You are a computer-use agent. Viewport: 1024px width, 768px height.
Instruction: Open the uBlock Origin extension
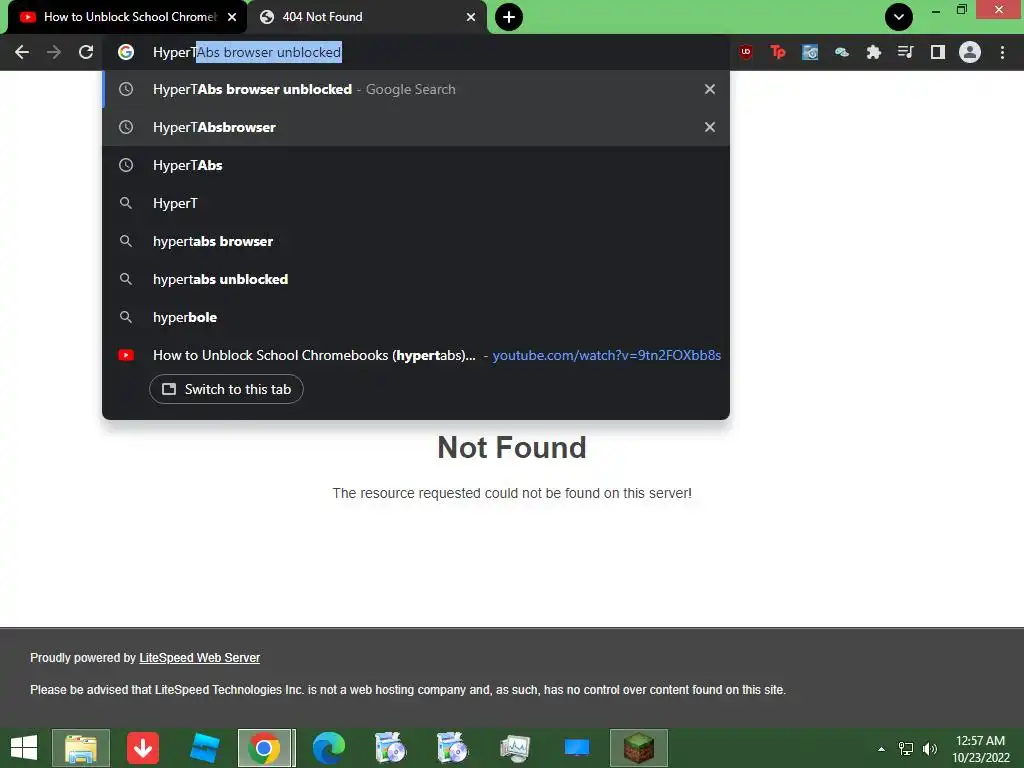(746, 52)
